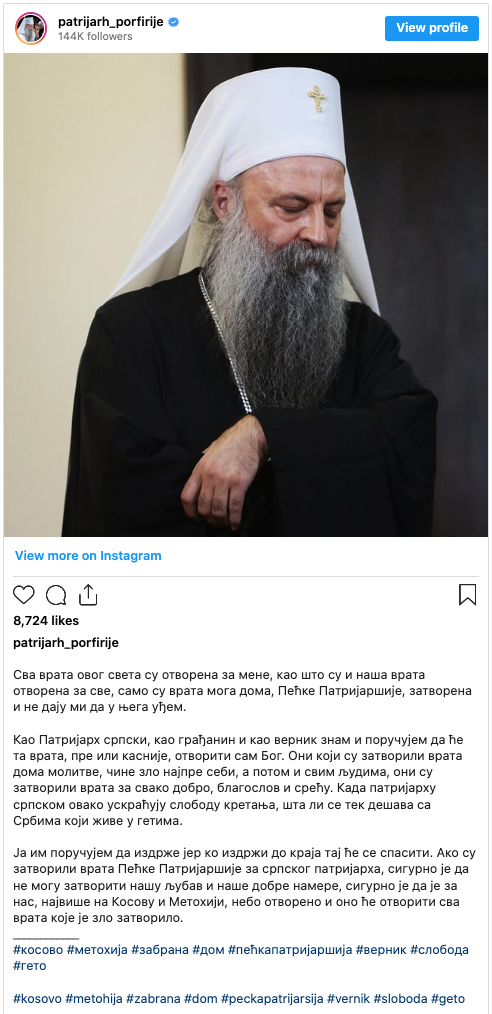Save post with bookmark icon
This screenshot has width=492, height=1014.
coord(467,595)
